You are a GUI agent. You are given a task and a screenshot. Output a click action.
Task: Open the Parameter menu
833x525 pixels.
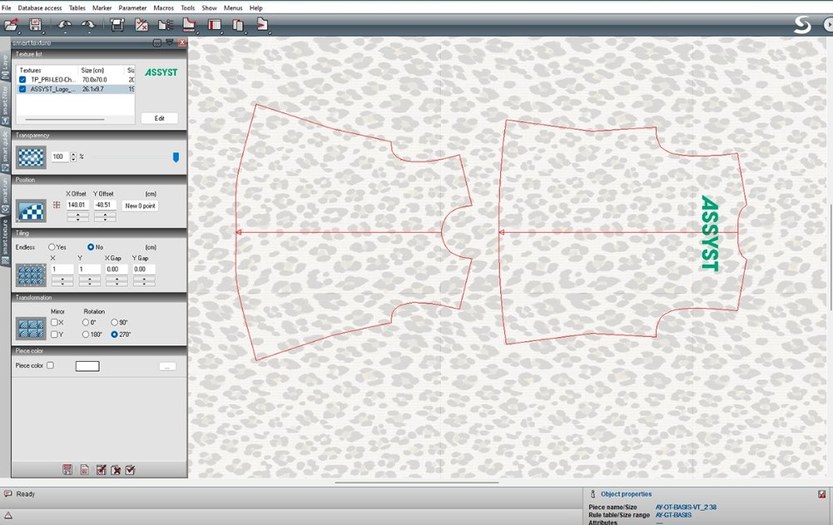(x=132, y=8)
